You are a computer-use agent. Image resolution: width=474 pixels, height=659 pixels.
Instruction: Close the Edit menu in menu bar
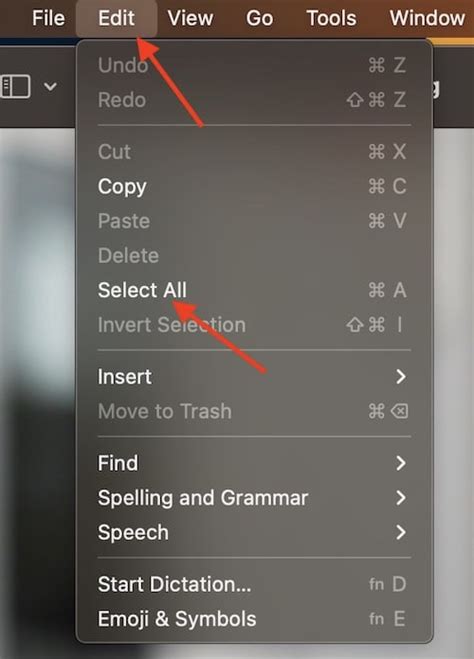116,18
